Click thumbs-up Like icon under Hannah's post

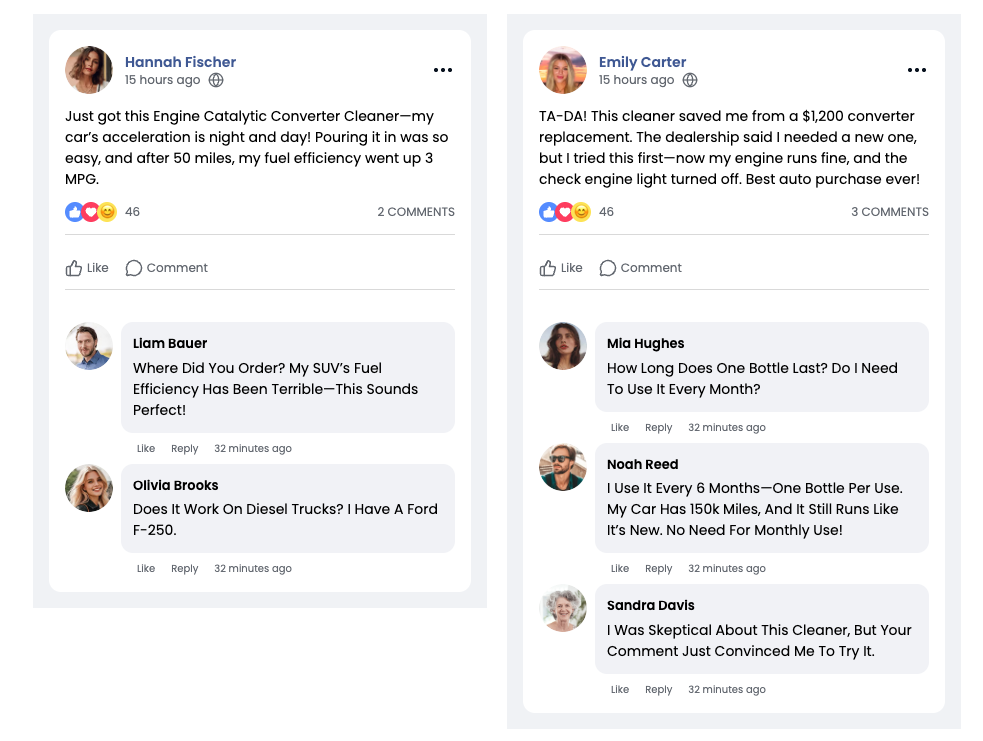[74, 268]
